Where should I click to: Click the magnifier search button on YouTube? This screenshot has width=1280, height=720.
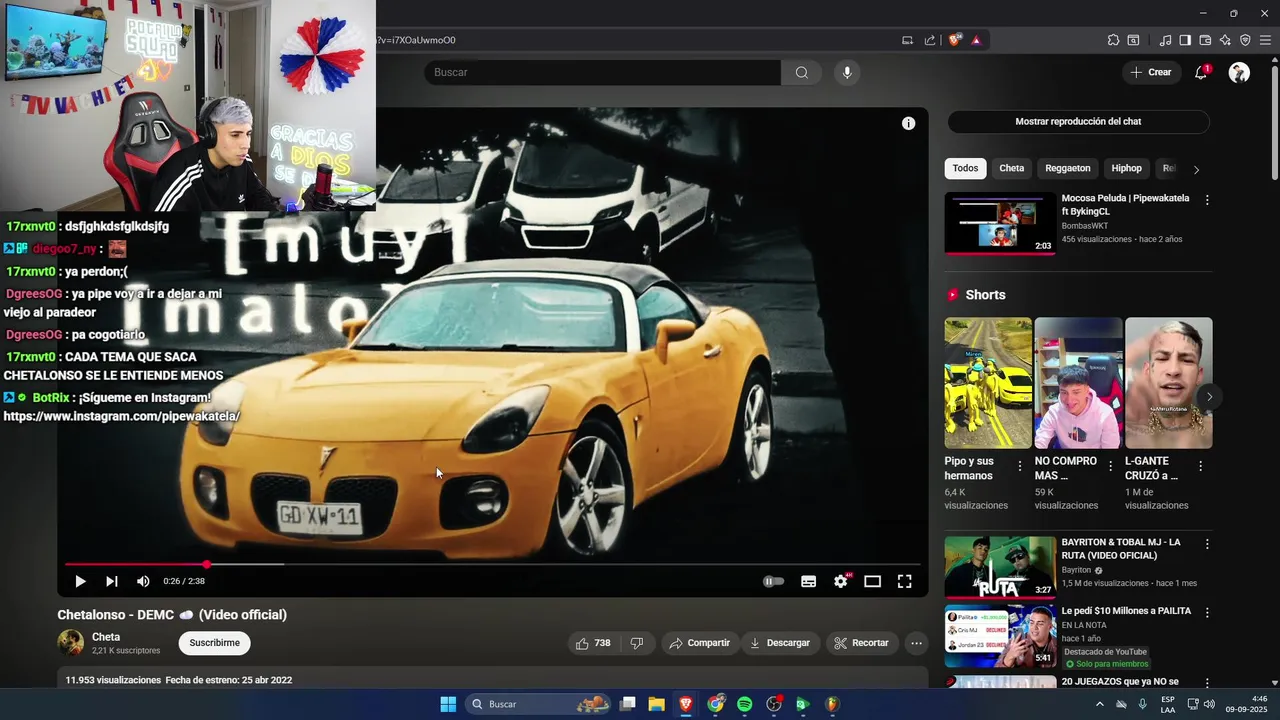[802, 72]
